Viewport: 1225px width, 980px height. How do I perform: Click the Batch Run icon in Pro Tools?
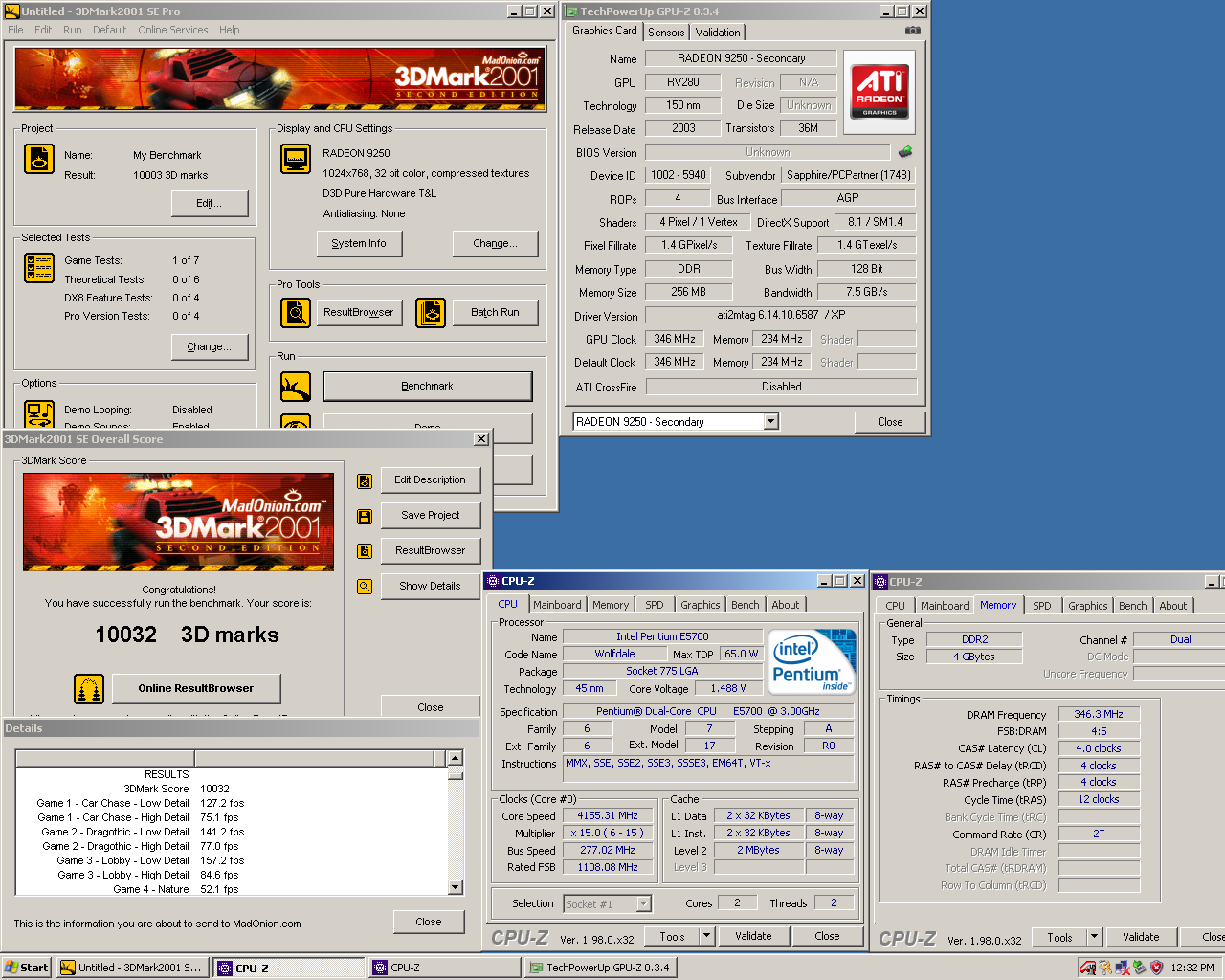click(x=431, y=313)
